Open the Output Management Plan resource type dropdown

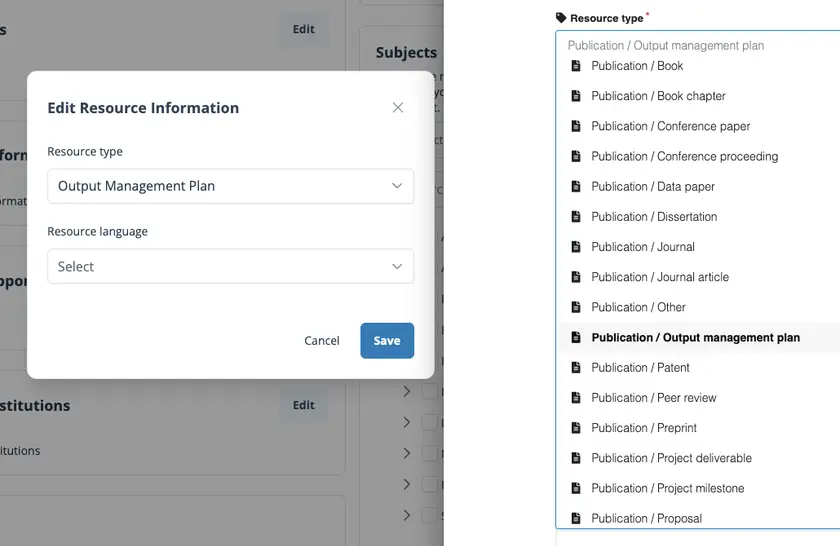pyautogui.click(x=230, y=186)
